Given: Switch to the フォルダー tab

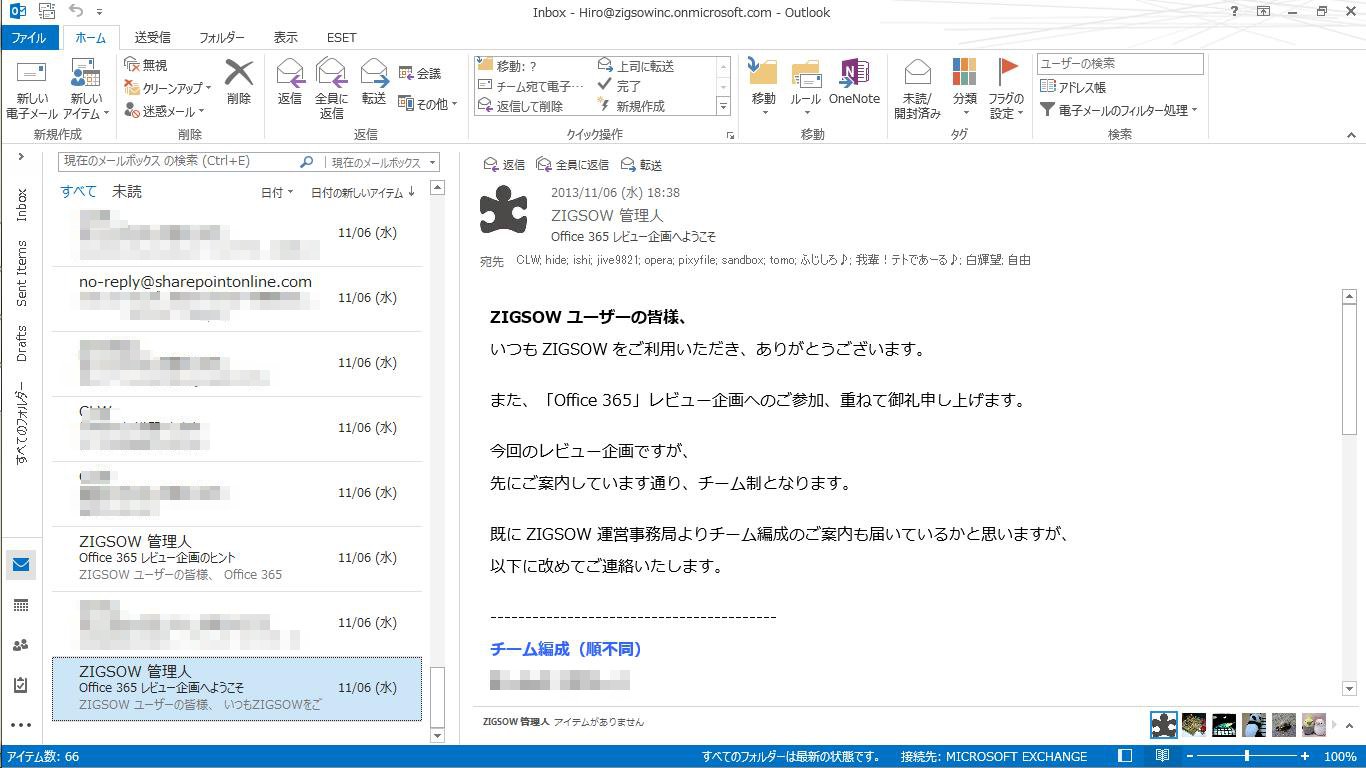Looking at the screenshot, I should coord(222,37).
